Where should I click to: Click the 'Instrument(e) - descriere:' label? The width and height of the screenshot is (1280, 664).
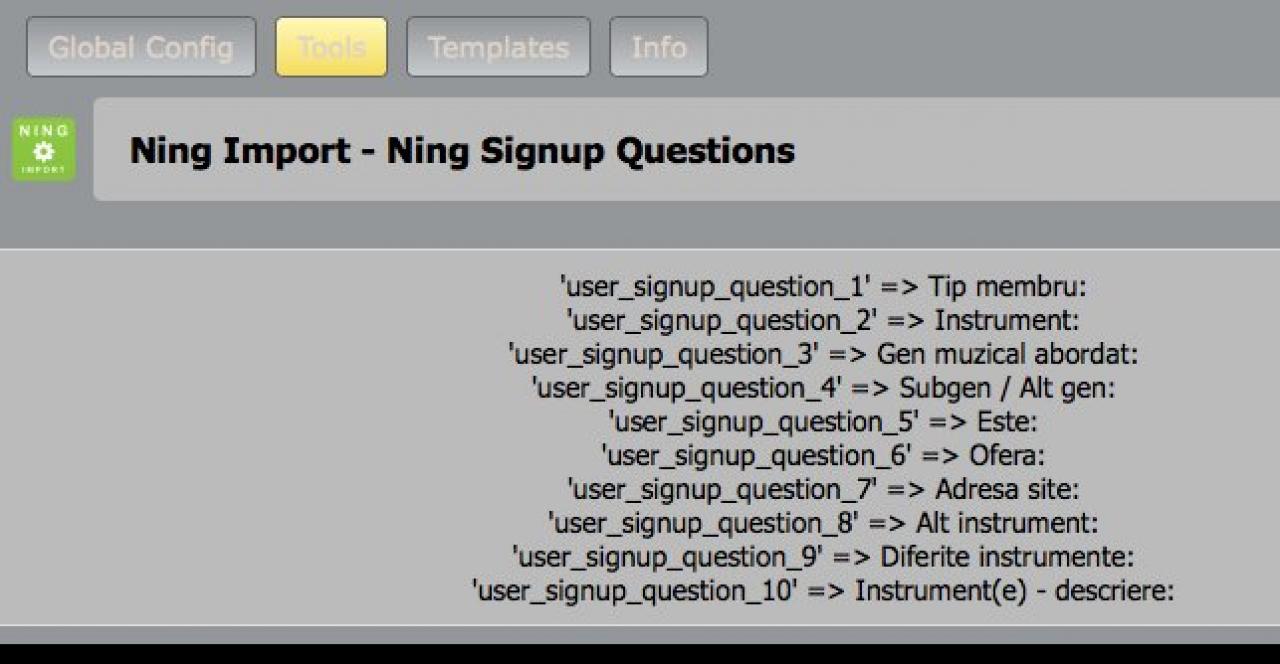[1014, 591]
